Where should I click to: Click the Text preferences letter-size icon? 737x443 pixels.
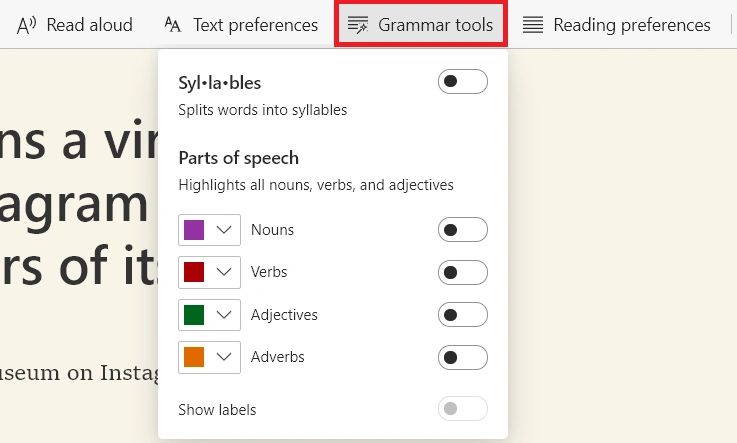tap(173, 25)
